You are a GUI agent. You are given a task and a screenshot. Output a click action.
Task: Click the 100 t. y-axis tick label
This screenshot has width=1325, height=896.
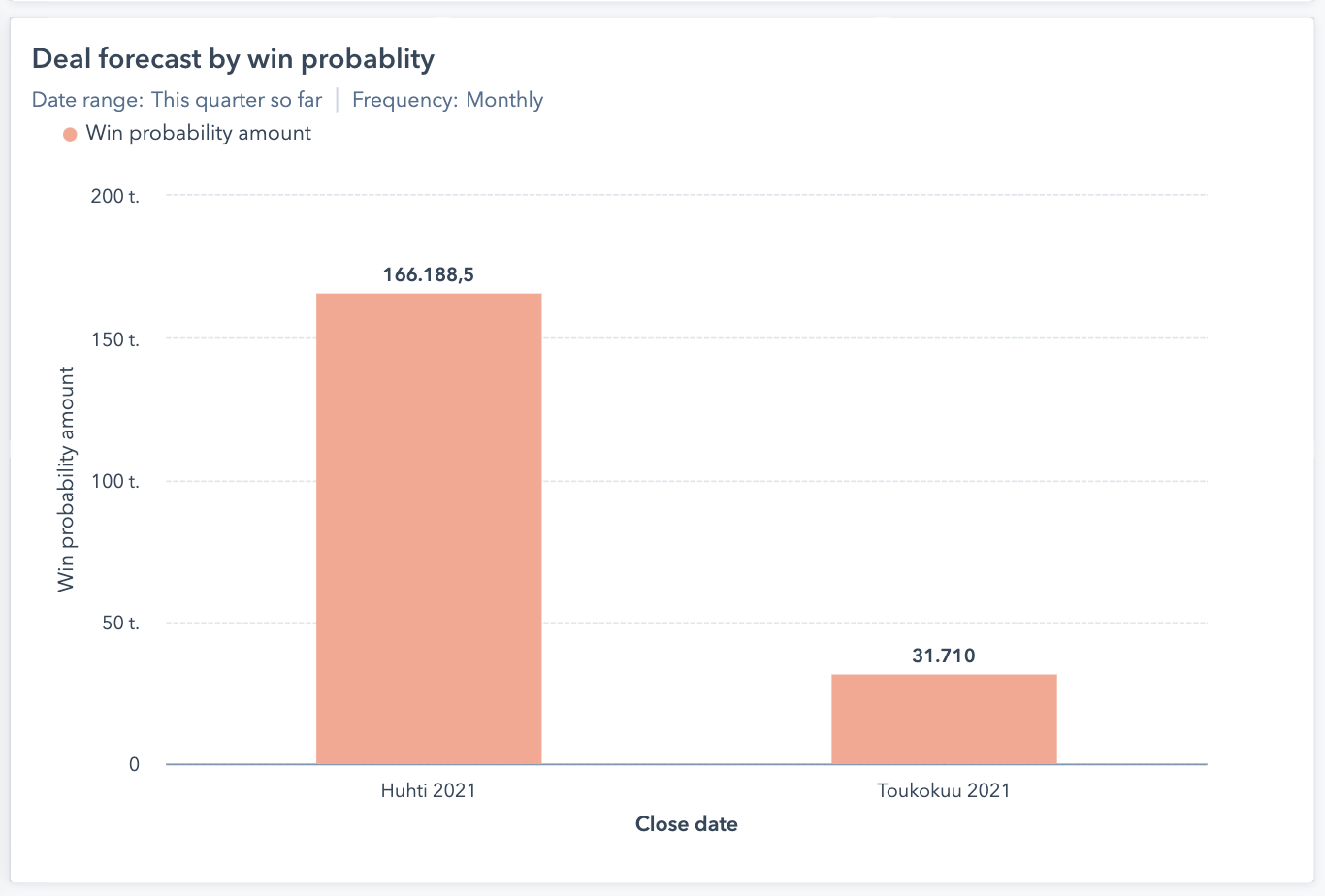pyautogui.click(x=115, y=482)
